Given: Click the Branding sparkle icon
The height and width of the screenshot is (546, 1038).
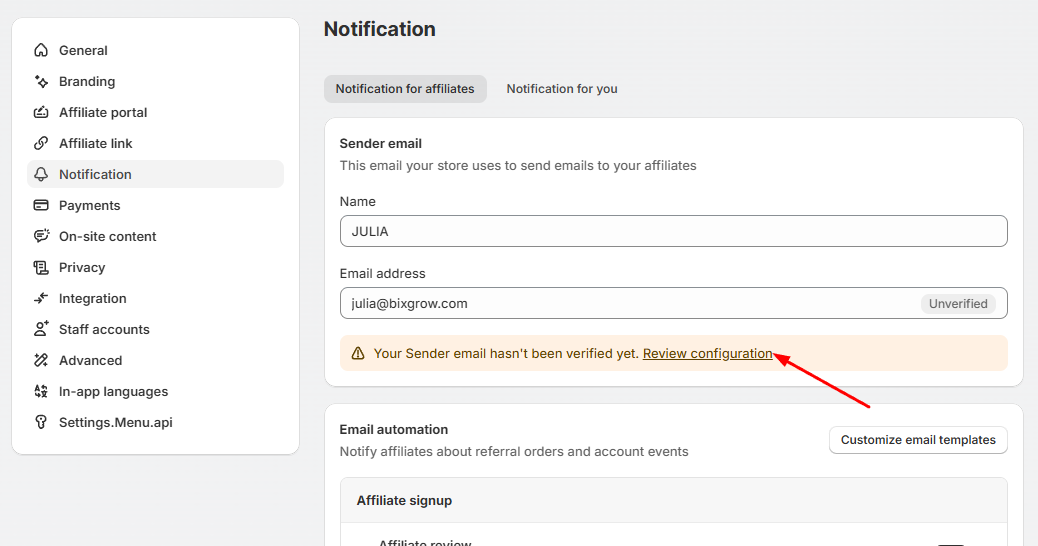Looking at the screenshot, I should 41,81.
